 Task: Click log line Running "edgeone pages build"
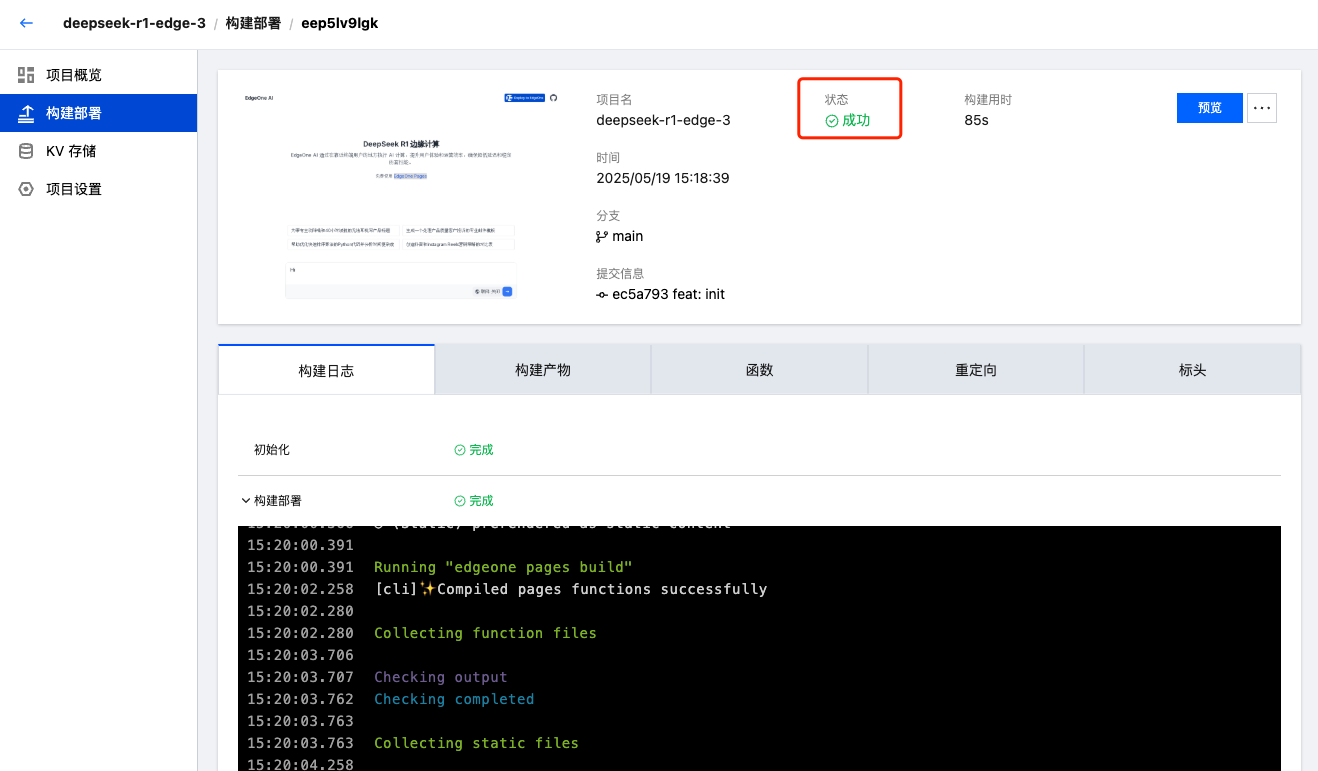click(x=503, y=567)
